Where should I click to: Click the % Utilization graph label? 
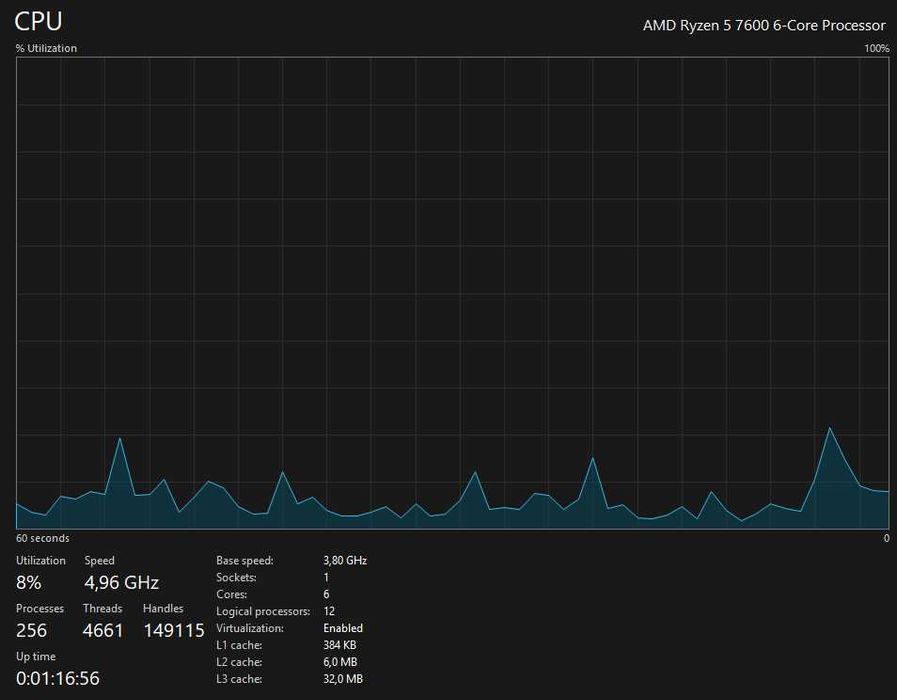46,48
